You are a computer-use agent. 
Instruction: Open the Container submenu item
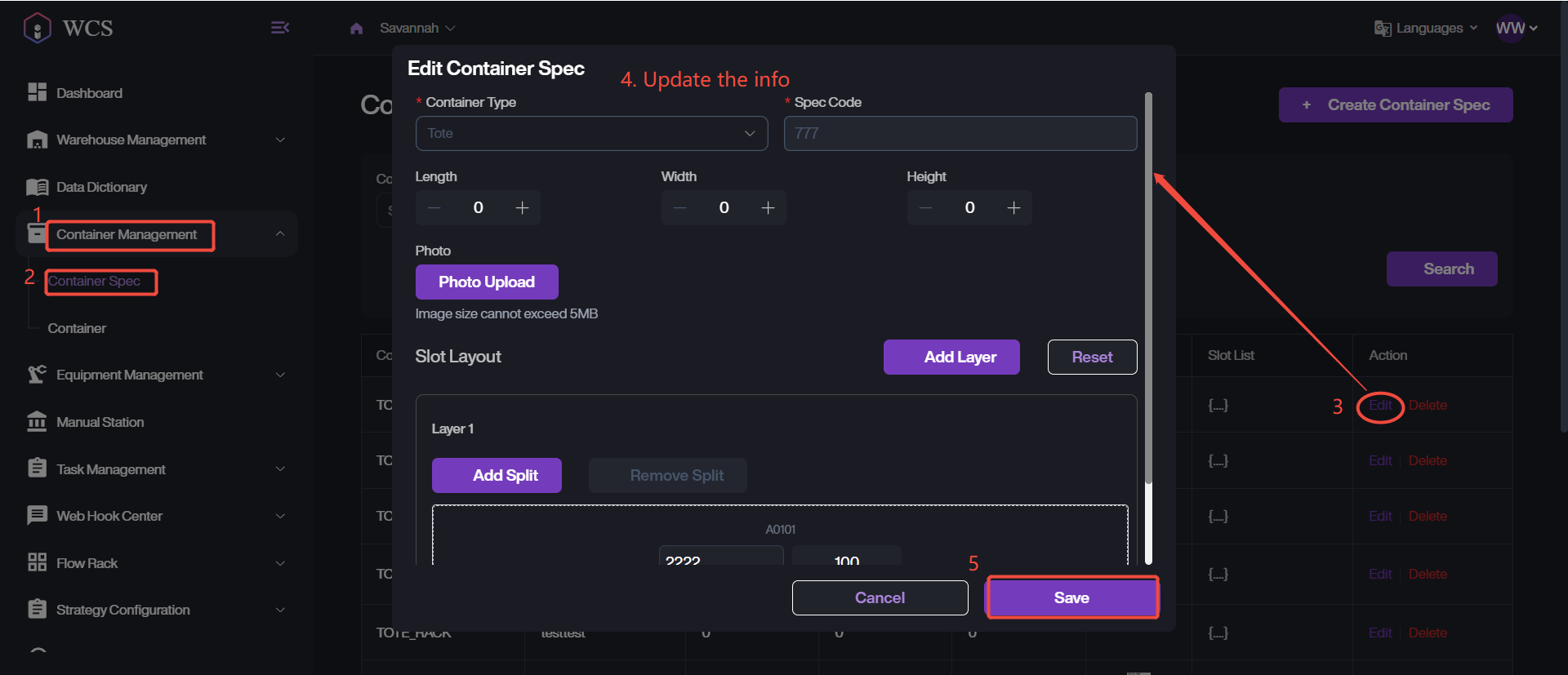(77, 328)
